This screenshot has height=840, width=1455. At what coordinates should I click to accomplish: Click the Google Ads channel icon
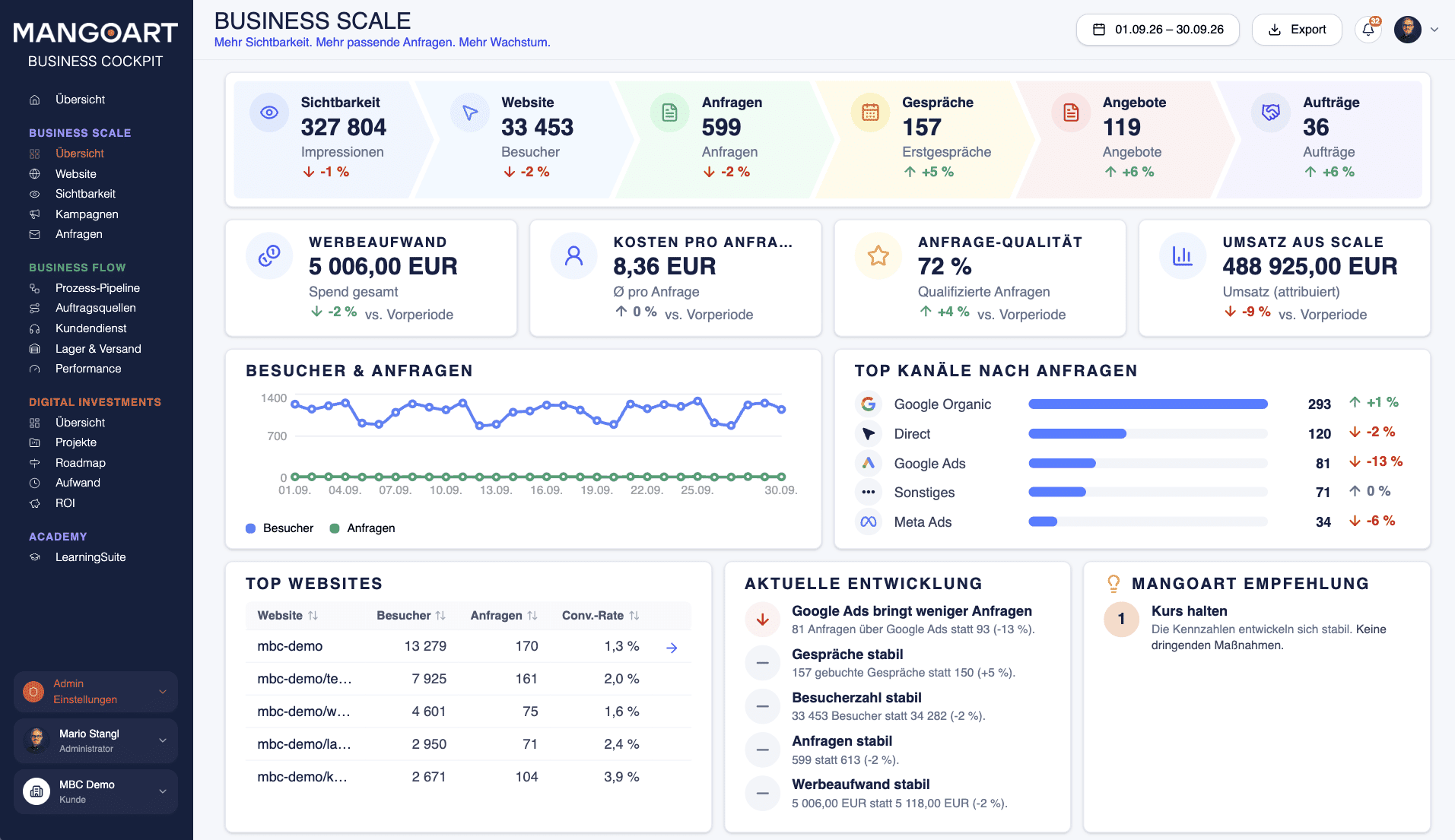point(869,463)
